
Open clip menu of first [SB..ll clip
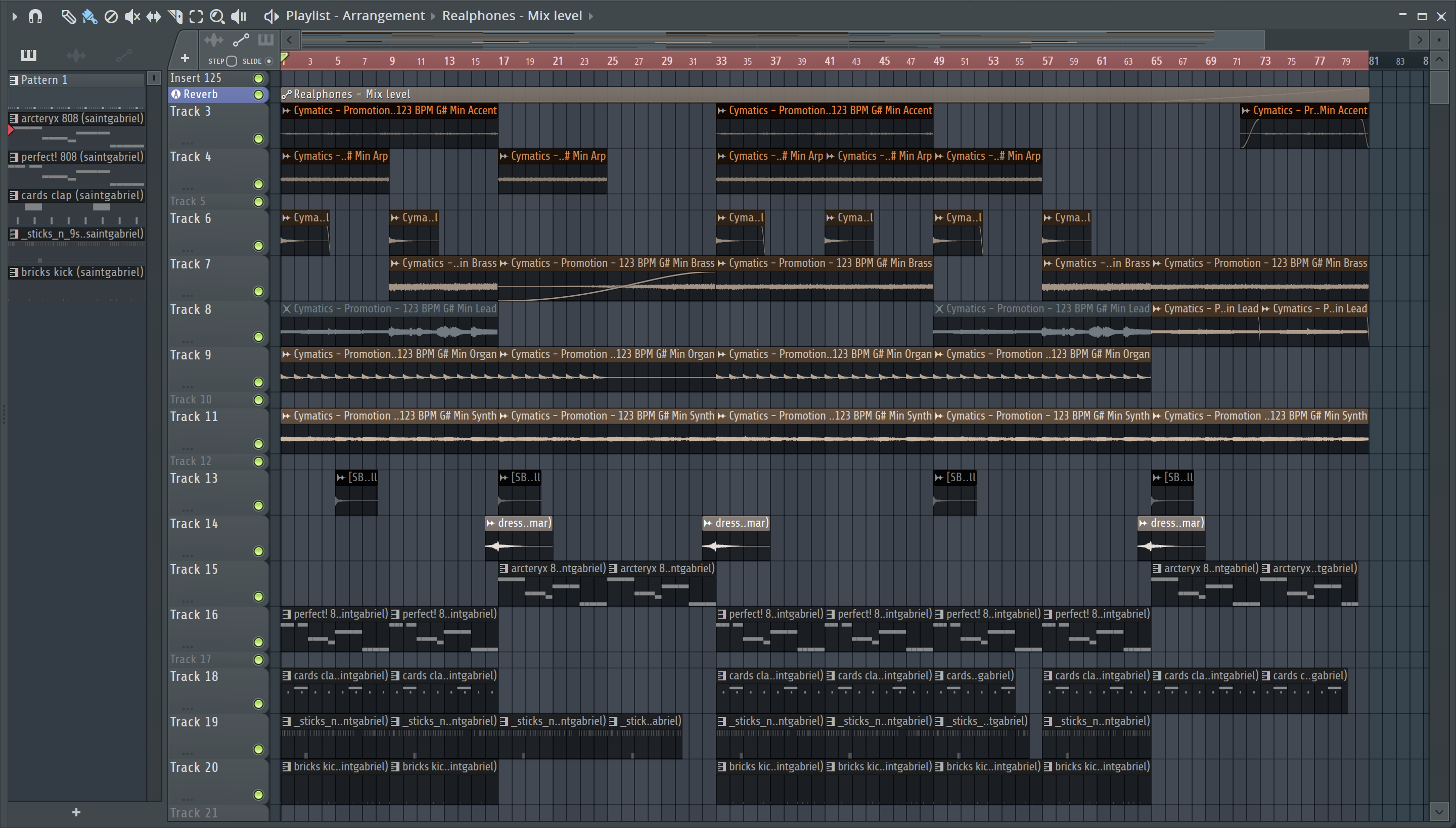[x=341, y=478]
